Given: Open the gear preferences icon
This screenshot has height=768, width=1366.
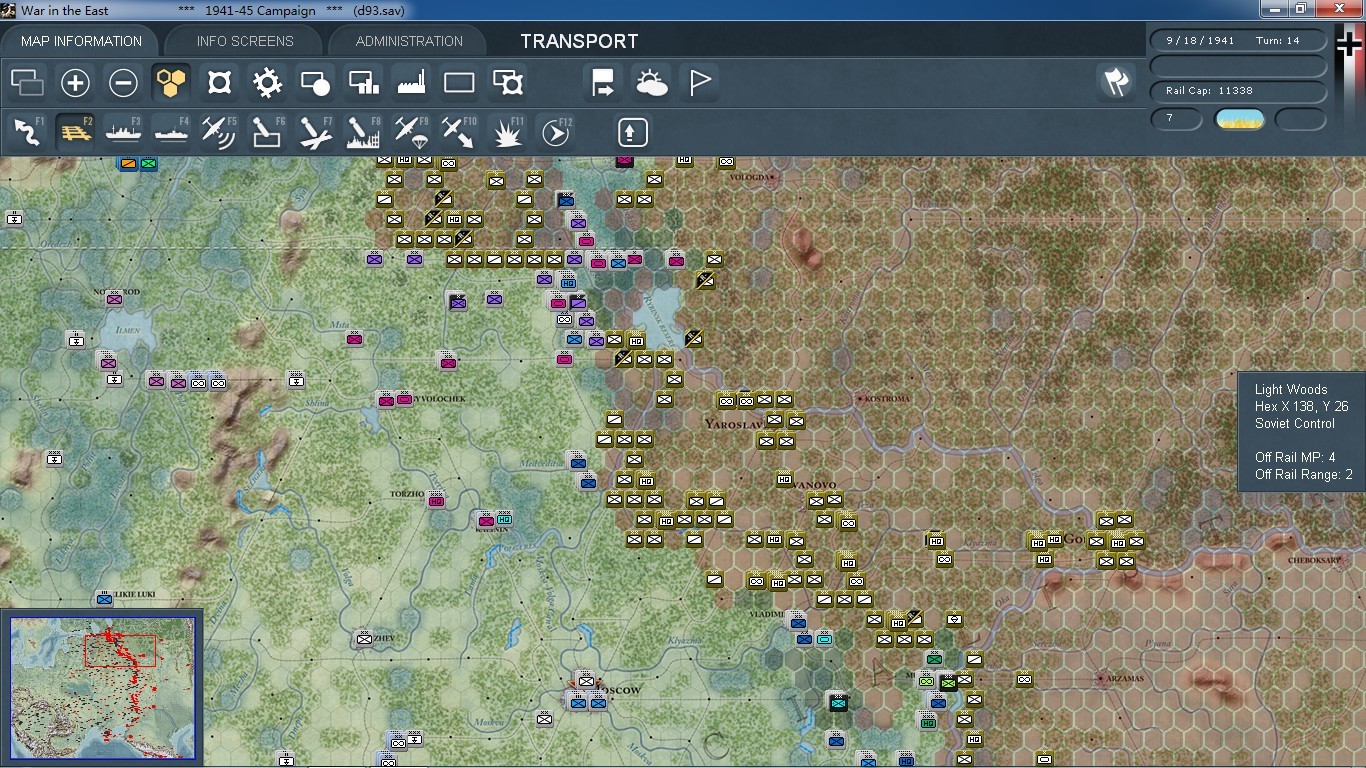Looking at the screenshot, I should pos(267,83).
